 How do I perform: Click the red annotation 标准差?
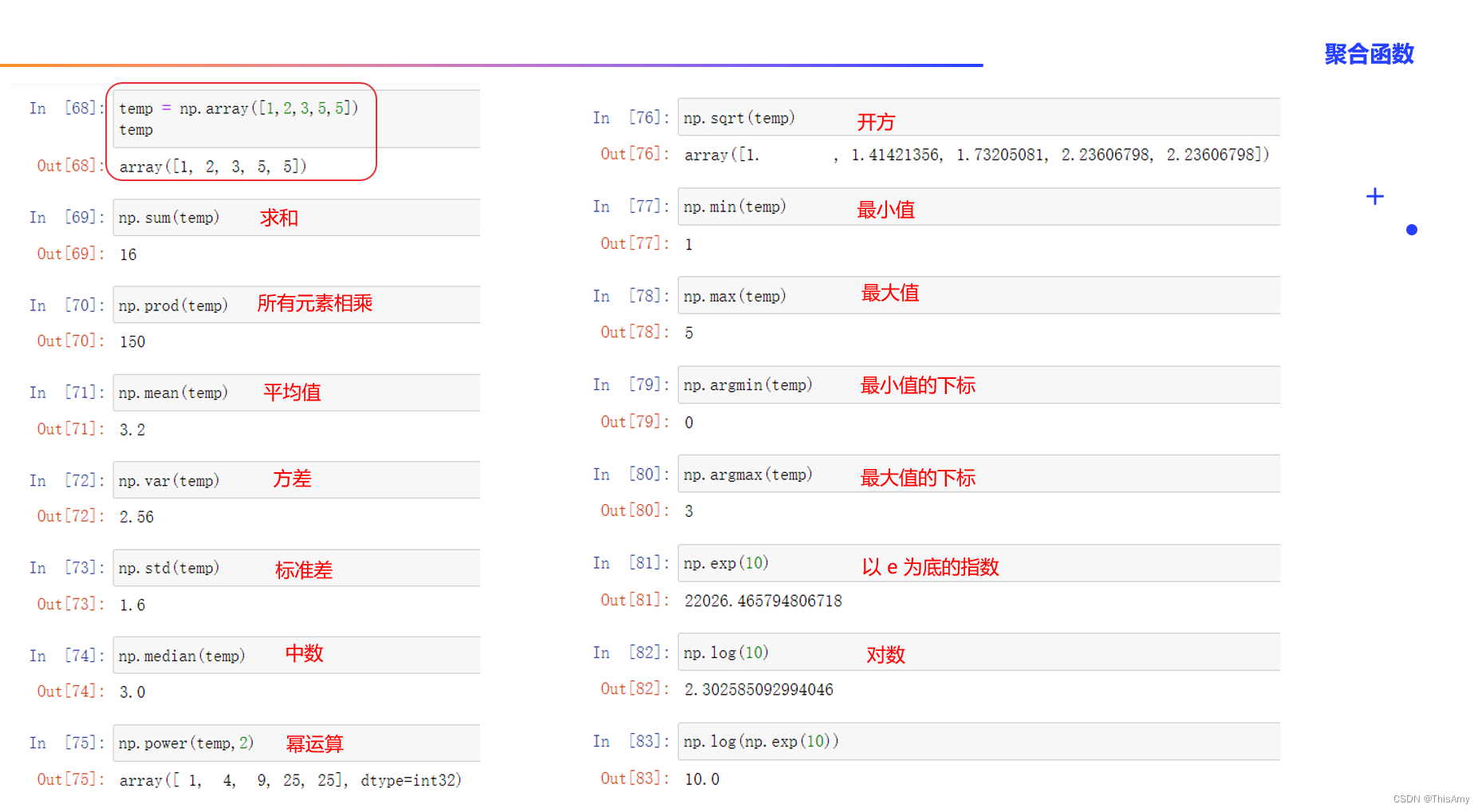pos(304,570)
